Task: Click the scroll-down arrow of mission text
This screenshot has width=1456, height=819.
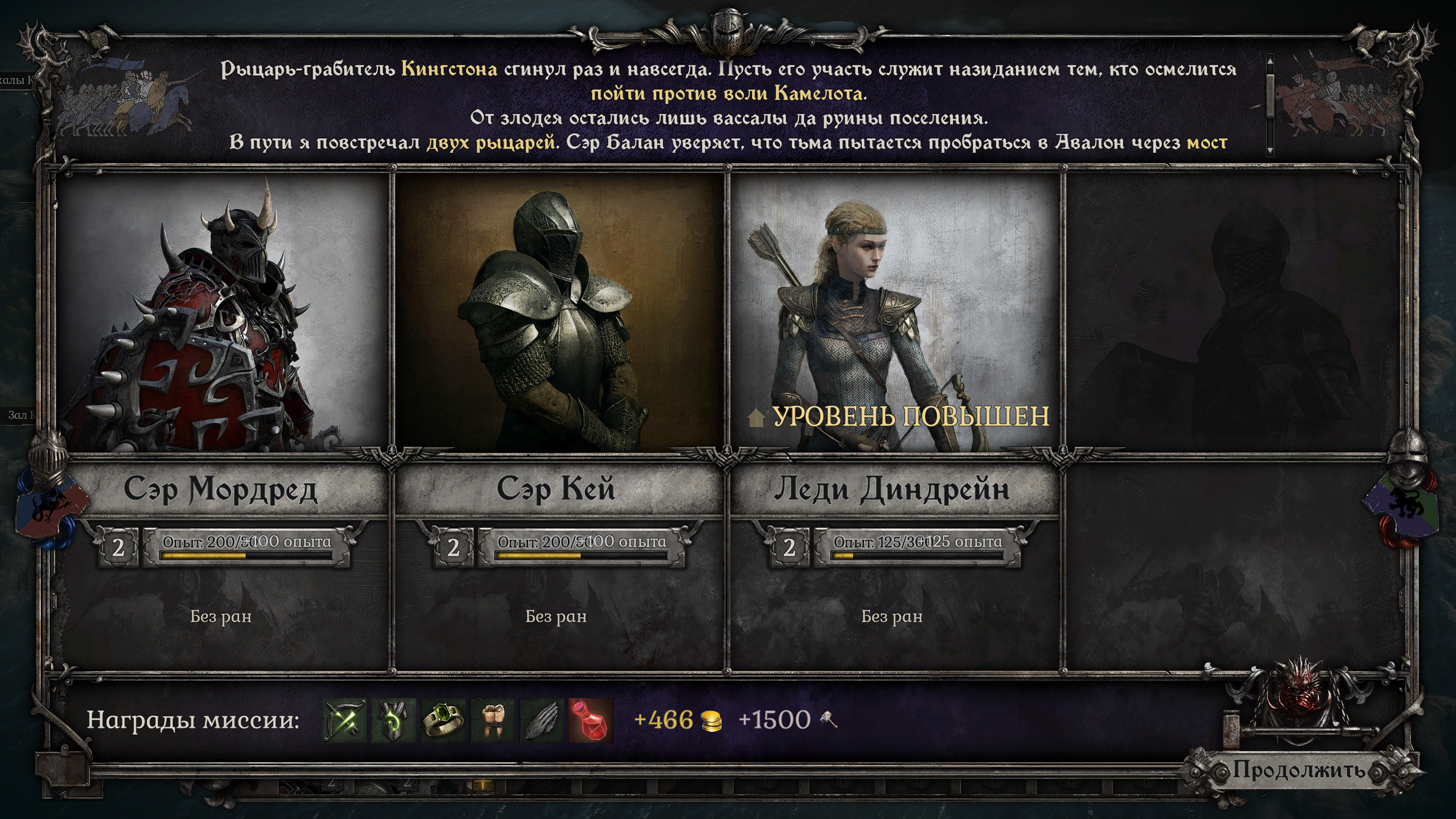Action: [1270, 151]
